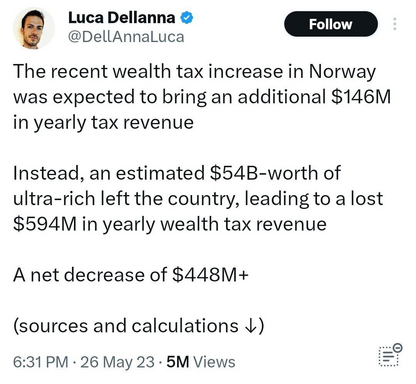Viewport: 416px width, 384px height.
Task: Visit the @DellAnnaLuca handle
Action: tap(126, 37)
